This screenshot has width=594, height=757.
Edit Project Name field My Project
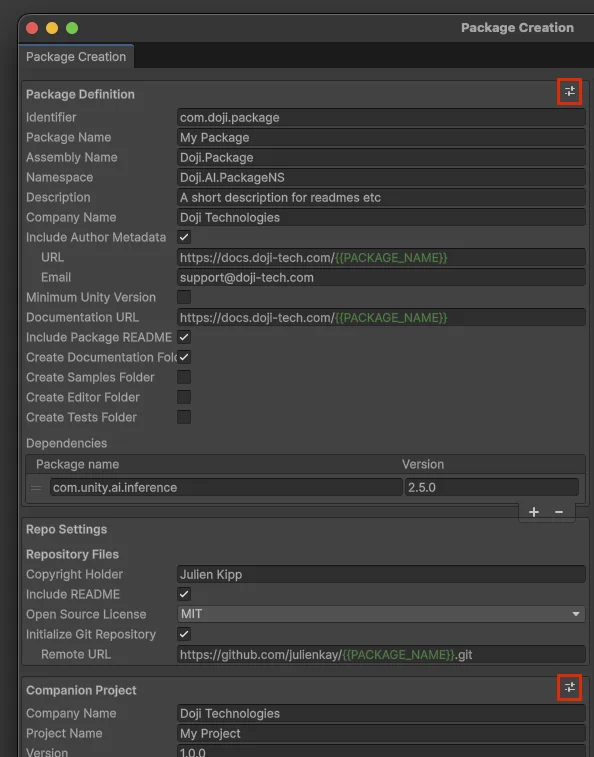click(x=381, y=733)
